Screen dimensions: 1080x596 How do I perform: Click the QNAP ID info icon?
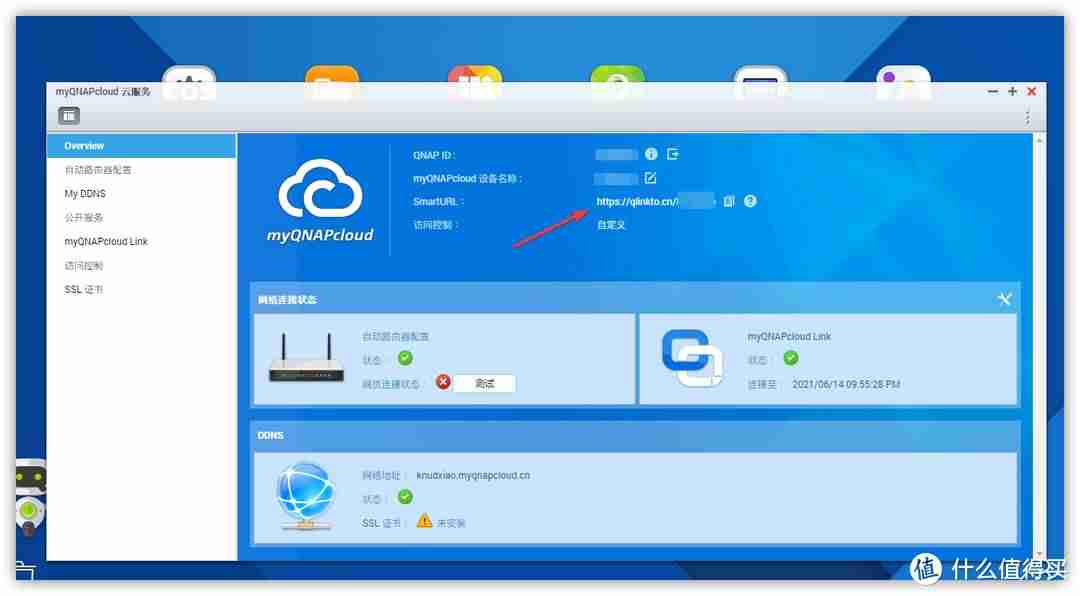click(x=651, y=154)
